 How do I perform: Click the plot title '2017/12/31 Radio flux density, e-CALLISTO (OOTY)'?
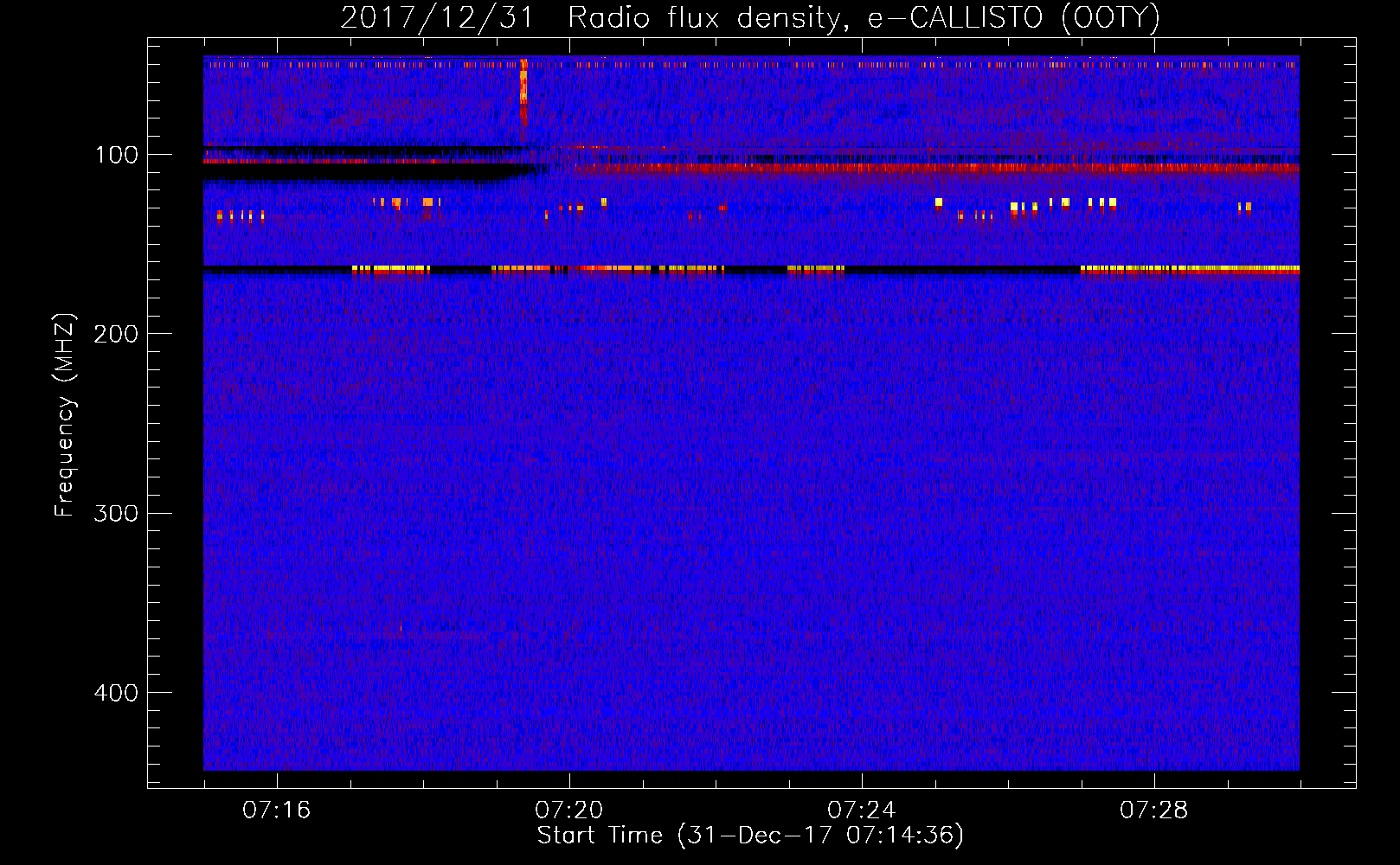pos(750,17)
